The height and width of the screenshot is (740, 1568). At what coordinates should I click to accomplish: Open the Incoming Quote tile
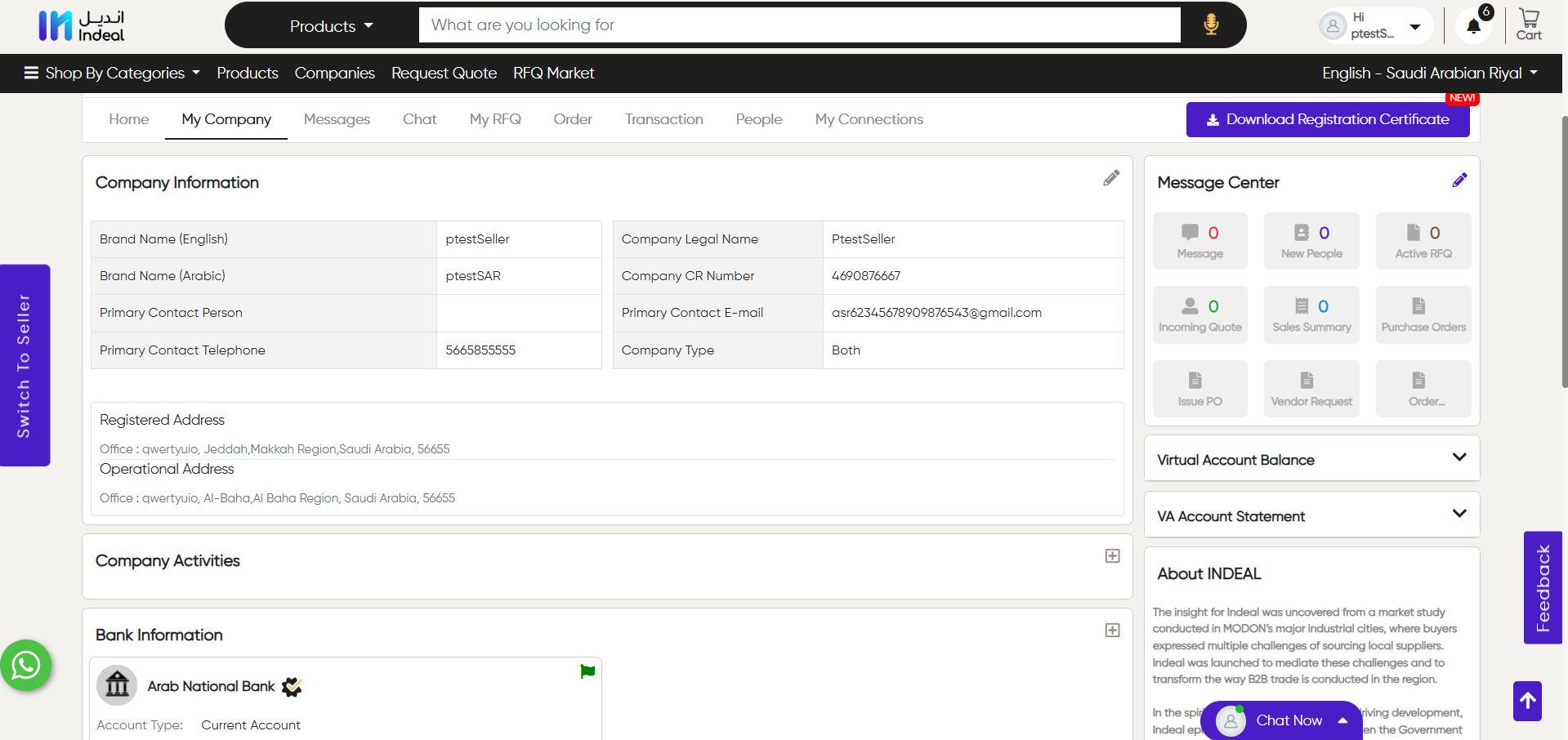point(1199,314)
